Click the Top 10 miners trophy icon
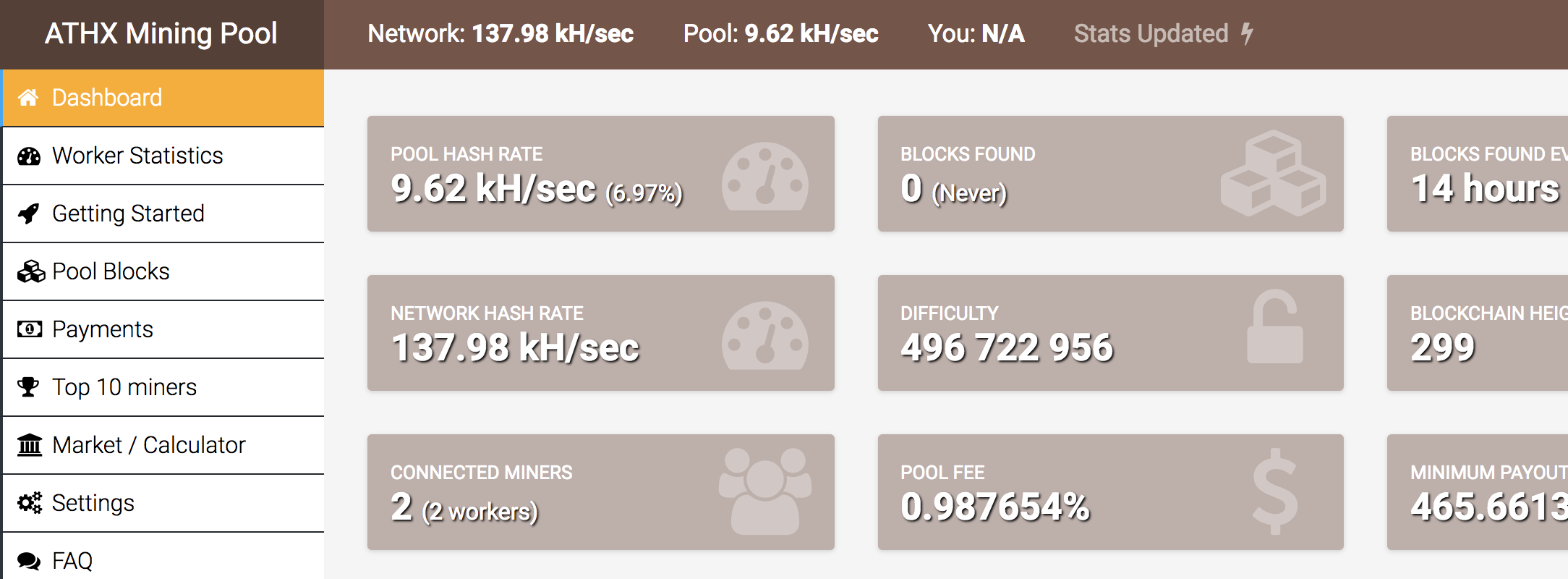The width and height of the screenshot is (1568, 579). click(28, 387)
